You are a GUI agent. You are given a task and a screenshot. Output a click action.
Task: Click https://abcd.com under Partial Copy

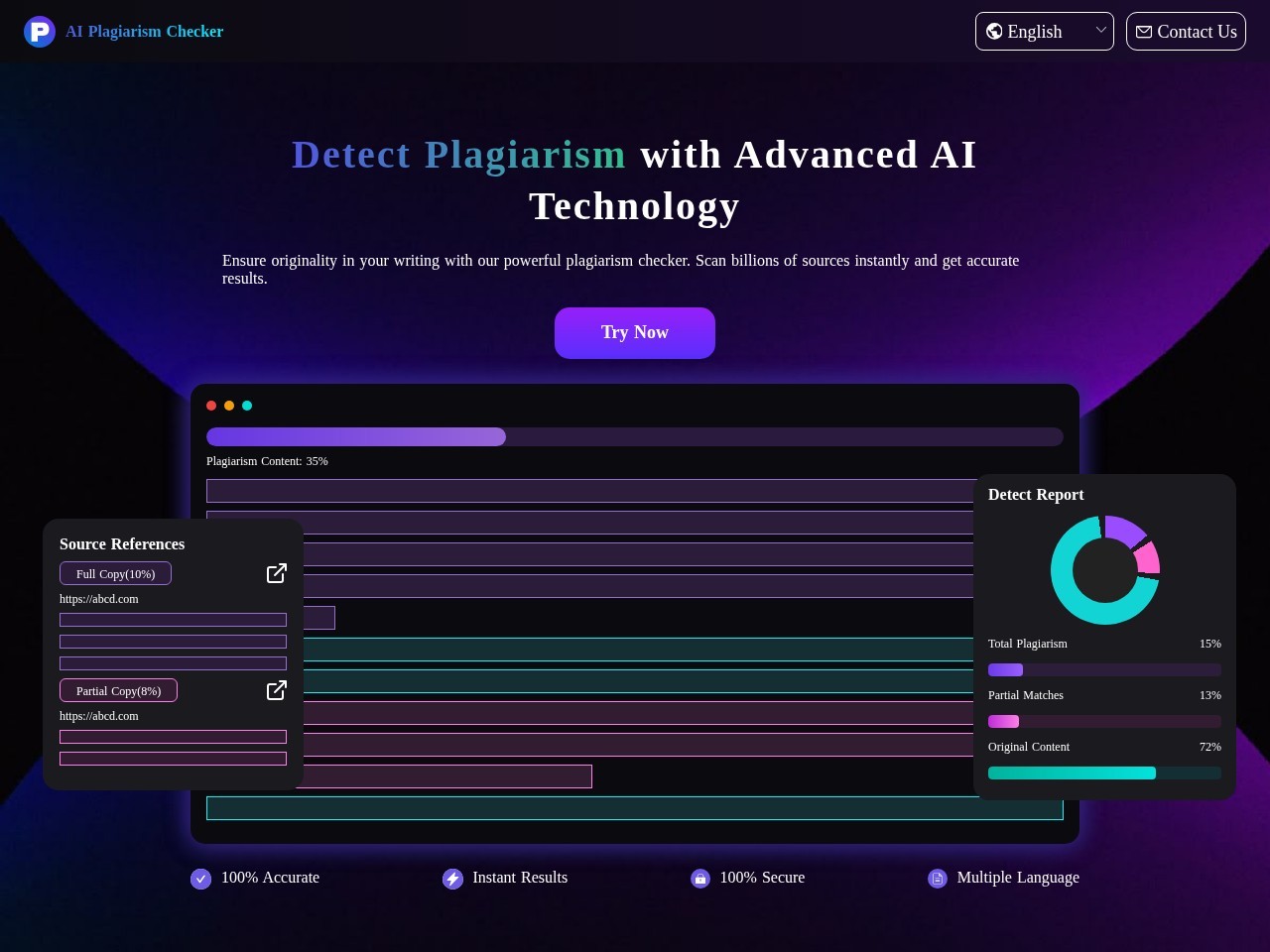(99, 716)
